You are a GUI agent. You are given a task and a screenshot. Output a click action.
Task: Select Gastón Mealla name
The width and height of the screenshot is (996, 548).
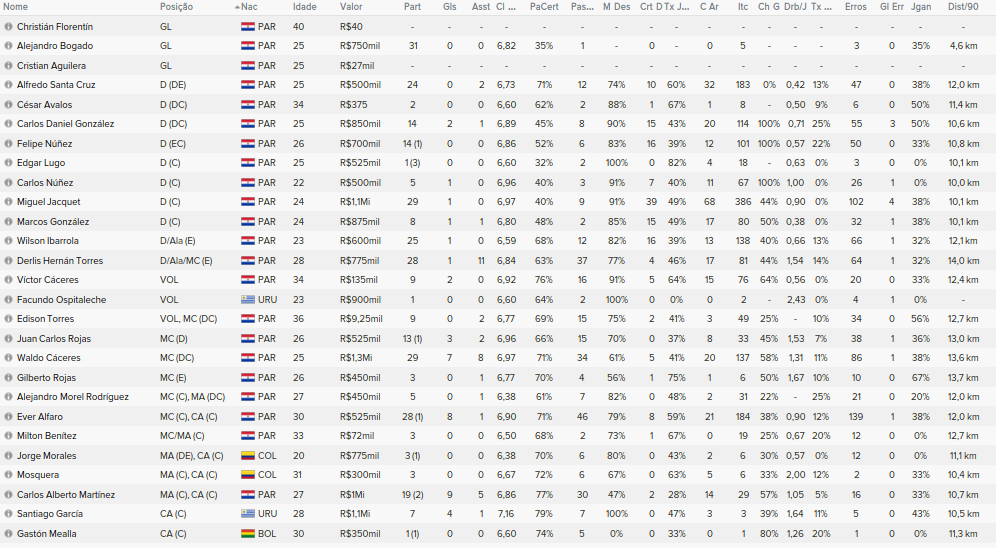click(x=46, y=533)
